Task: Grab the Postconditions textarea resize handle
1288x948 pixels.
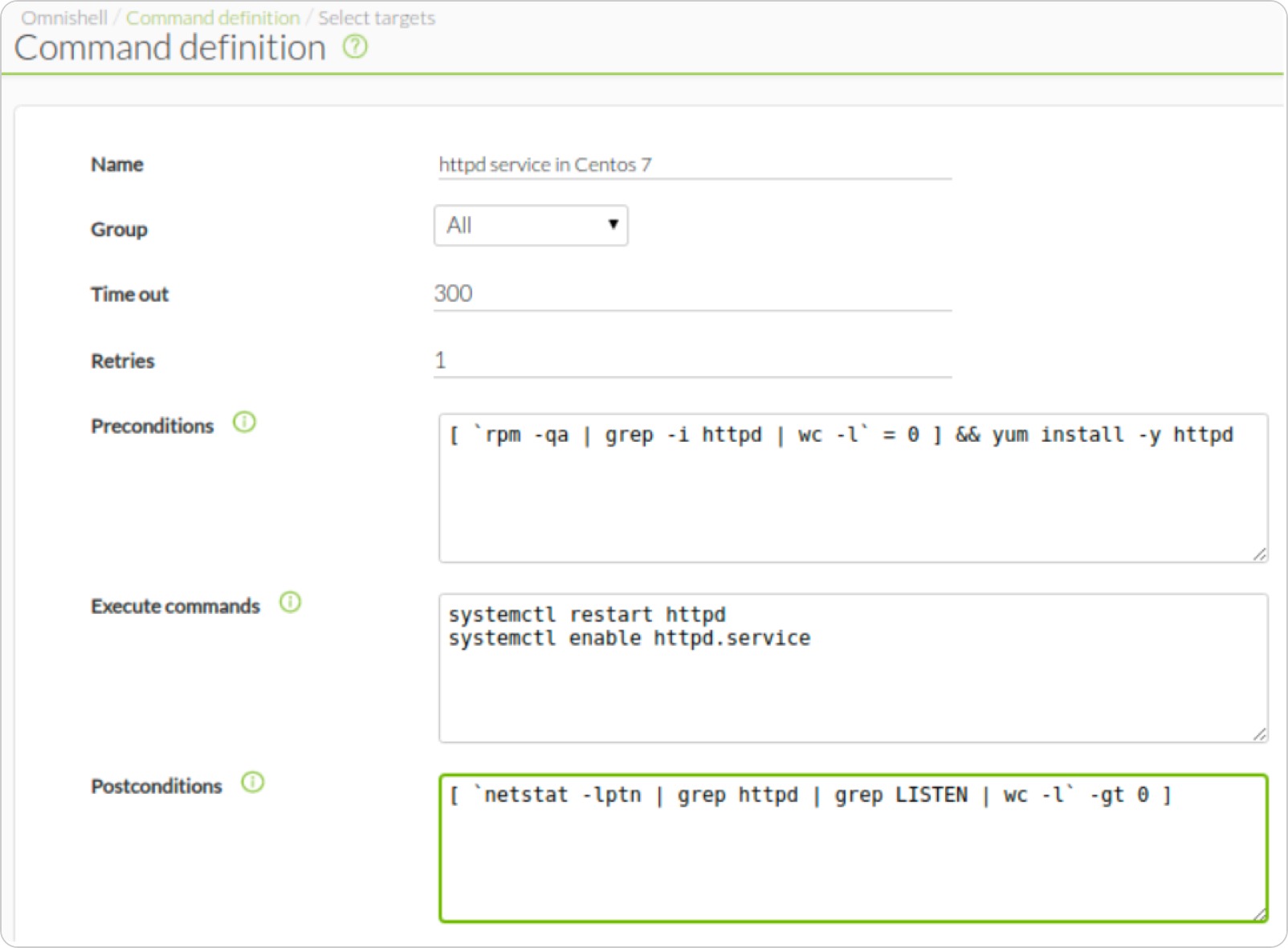Action: pos(1260,914)
